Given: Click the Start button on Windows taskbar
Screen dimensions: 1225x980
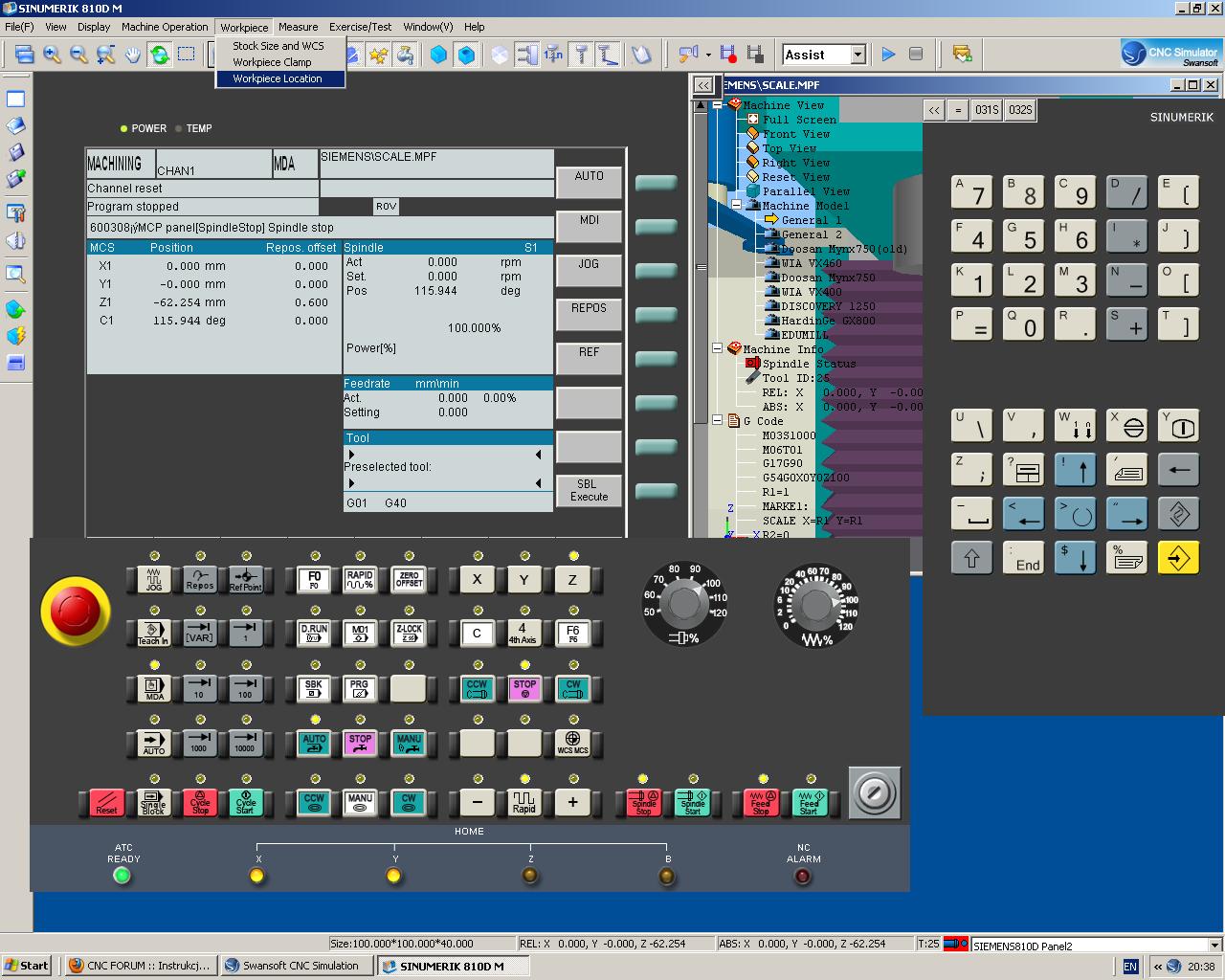Looking at the screenshot, I should point(27,966).
